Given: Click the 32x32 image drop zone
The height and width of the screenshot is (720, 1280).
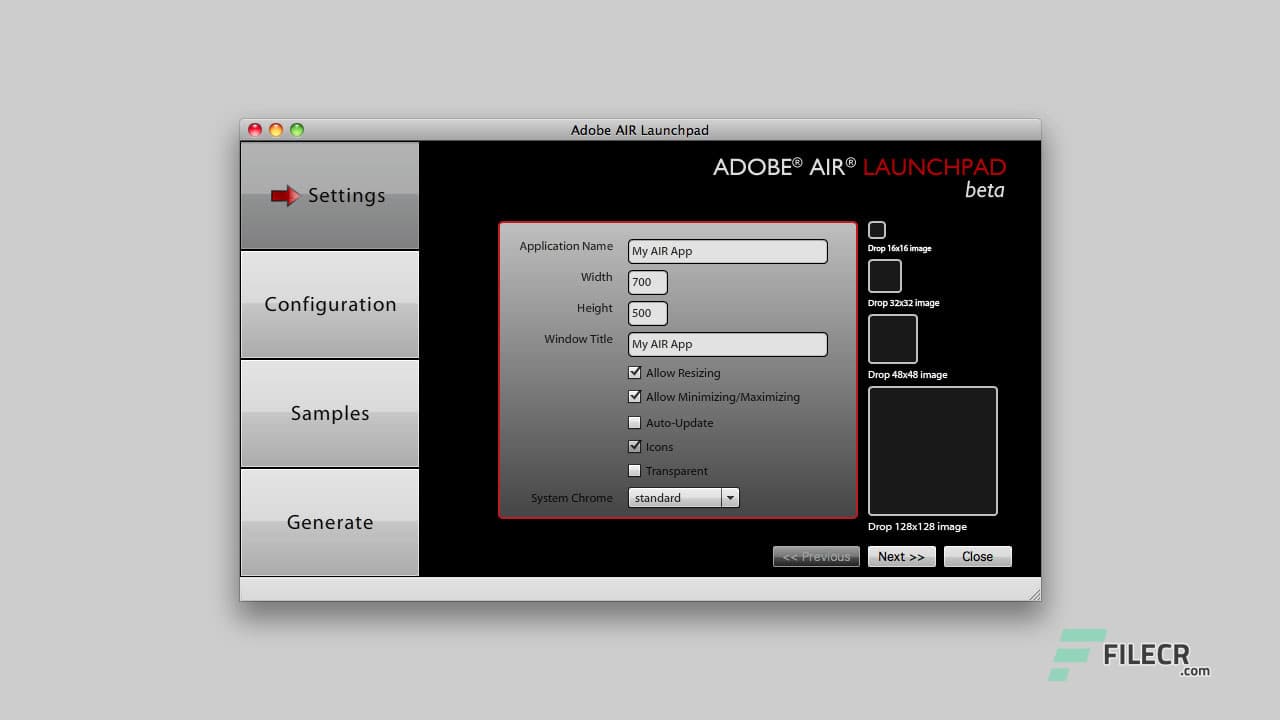Looking at the screenshot, I should click(x=884, y=275).
